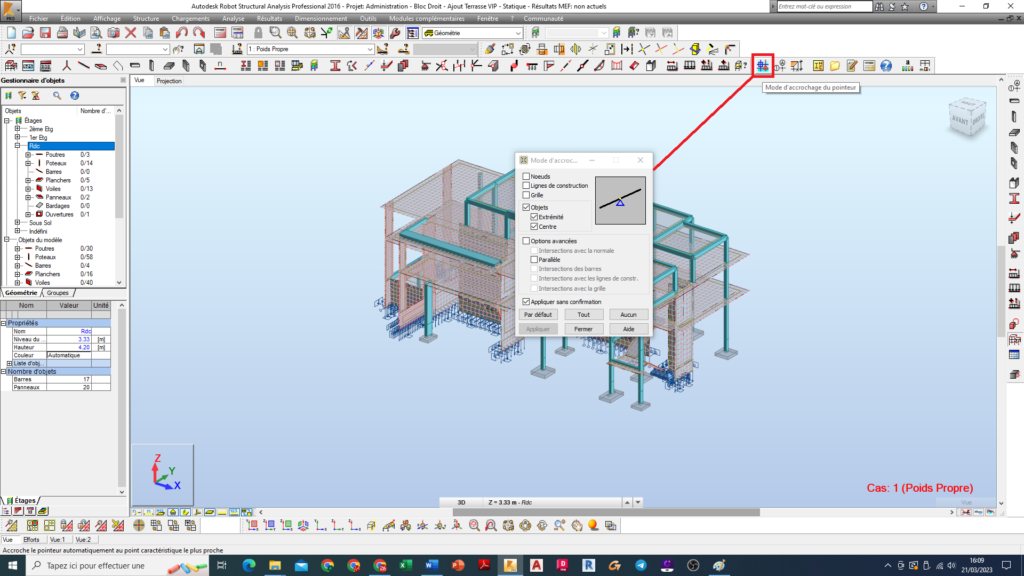Image resolution: width=1024 pixels, height=576 pixels.
Task: Click the Save project icon
Action: (x=45, y=33)
